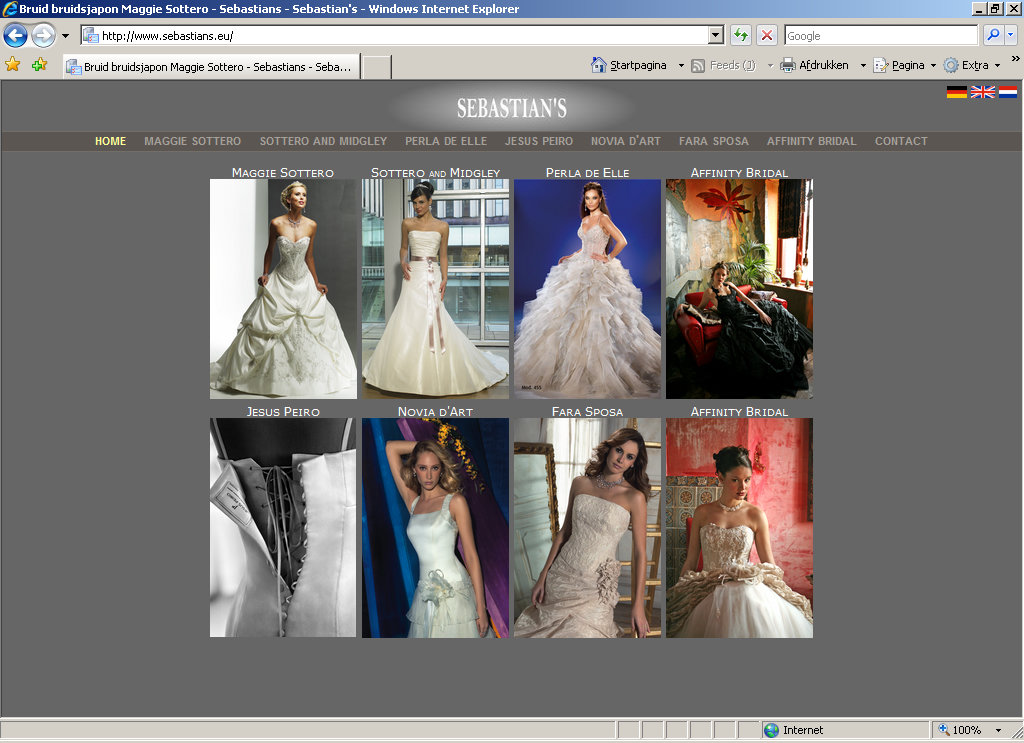Click the magnifier Search icon
Viewport: 1024px width, 743px height.
(x=993, y=35)
